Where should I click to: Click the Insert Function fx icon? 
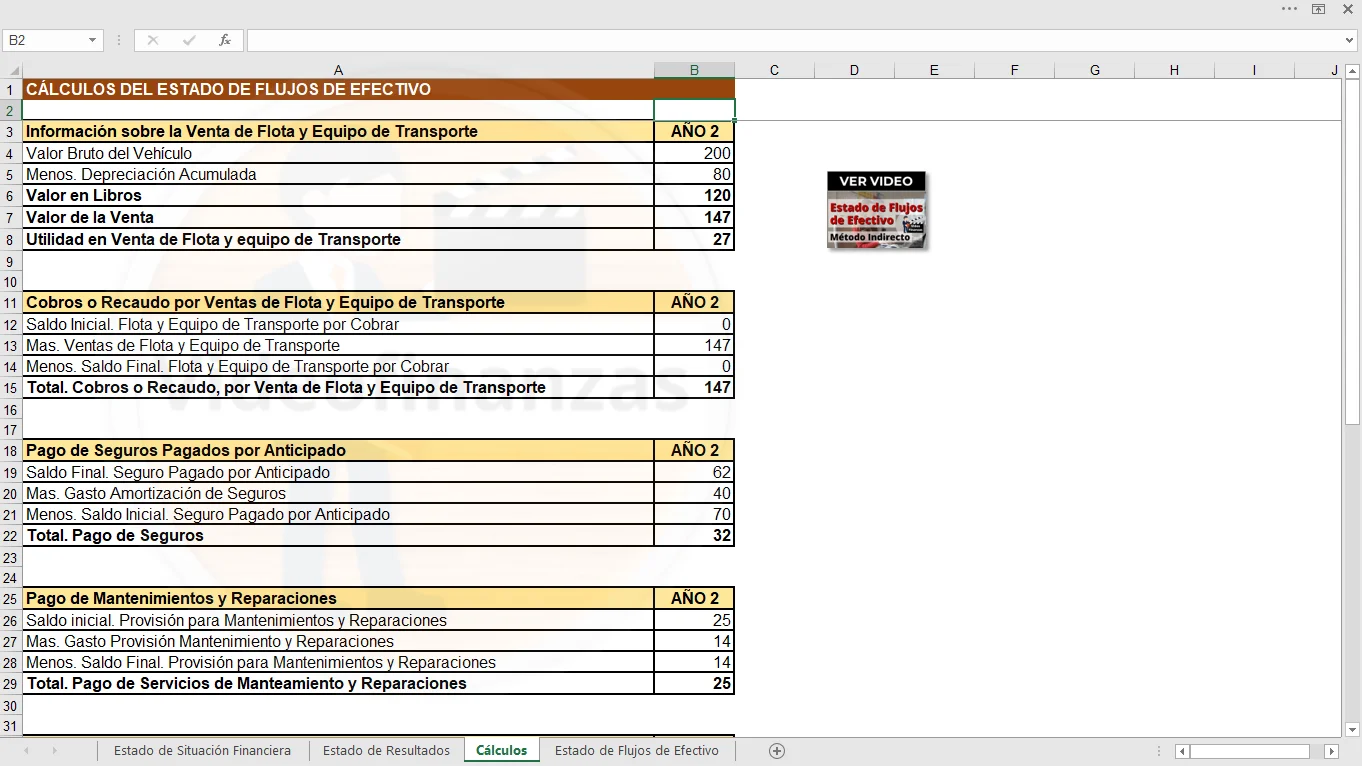225,40
